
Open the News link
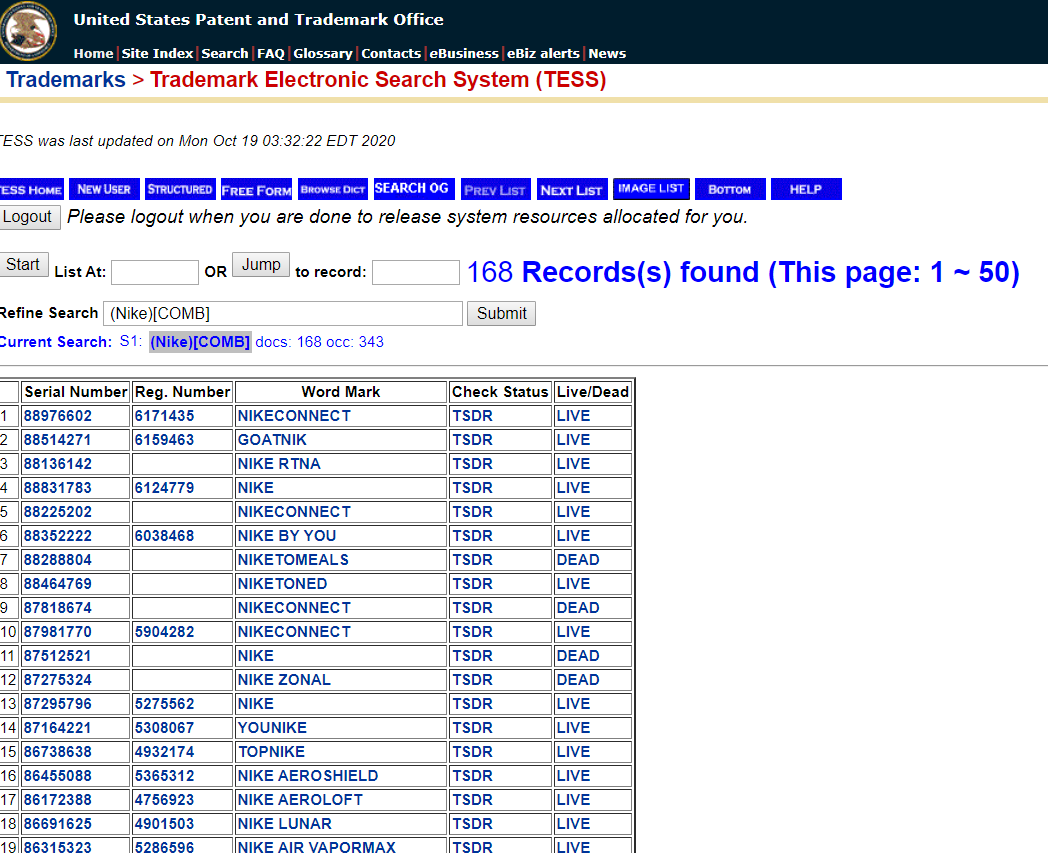(x=607, y=53)
